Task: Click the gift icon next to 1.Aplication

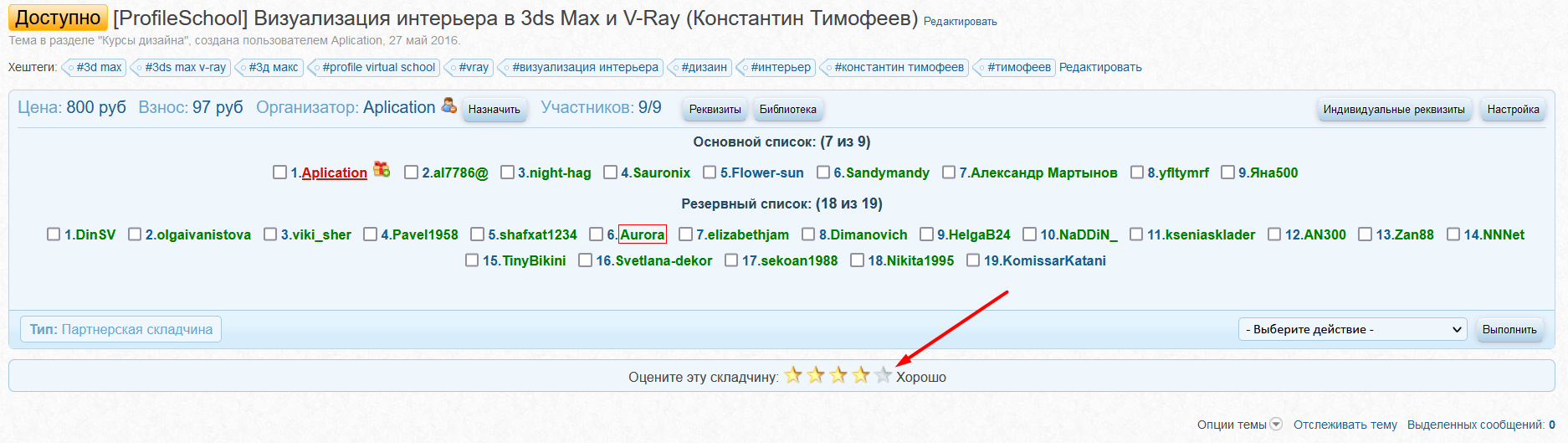Action: (x=382, y=170)
